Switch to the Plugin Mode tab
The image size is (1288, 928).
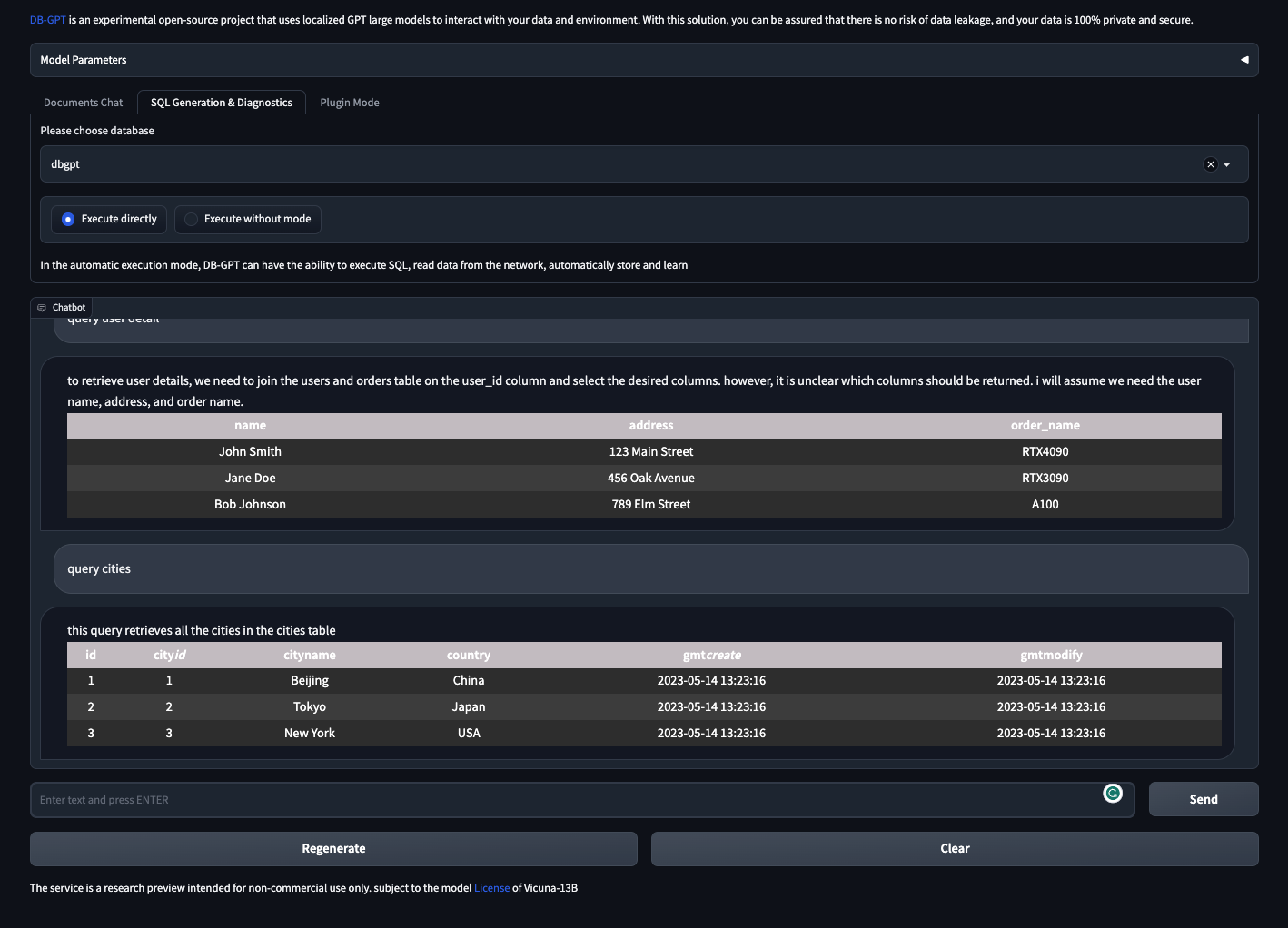349,103
